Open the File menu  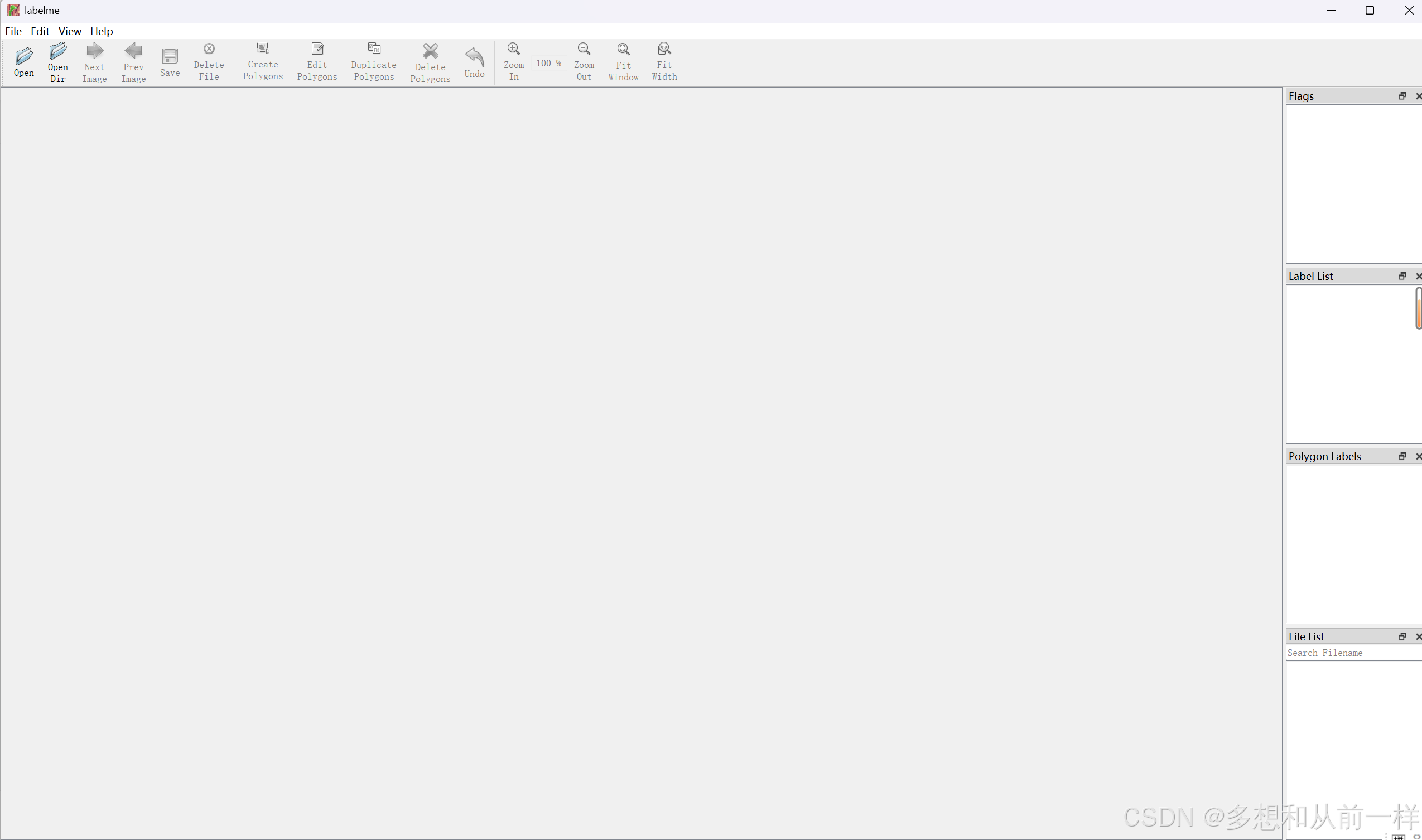pyautogui.click(x=13, y=31)
